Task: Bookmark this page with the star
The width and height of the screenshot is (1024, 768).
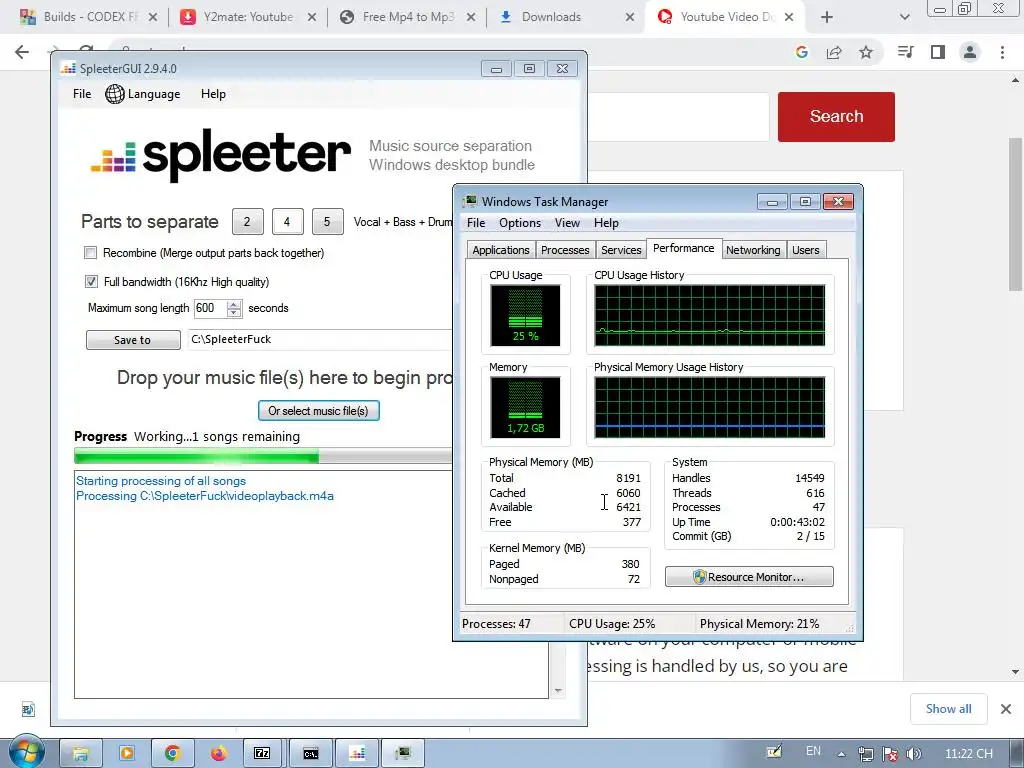Action: tap(866, 52)
